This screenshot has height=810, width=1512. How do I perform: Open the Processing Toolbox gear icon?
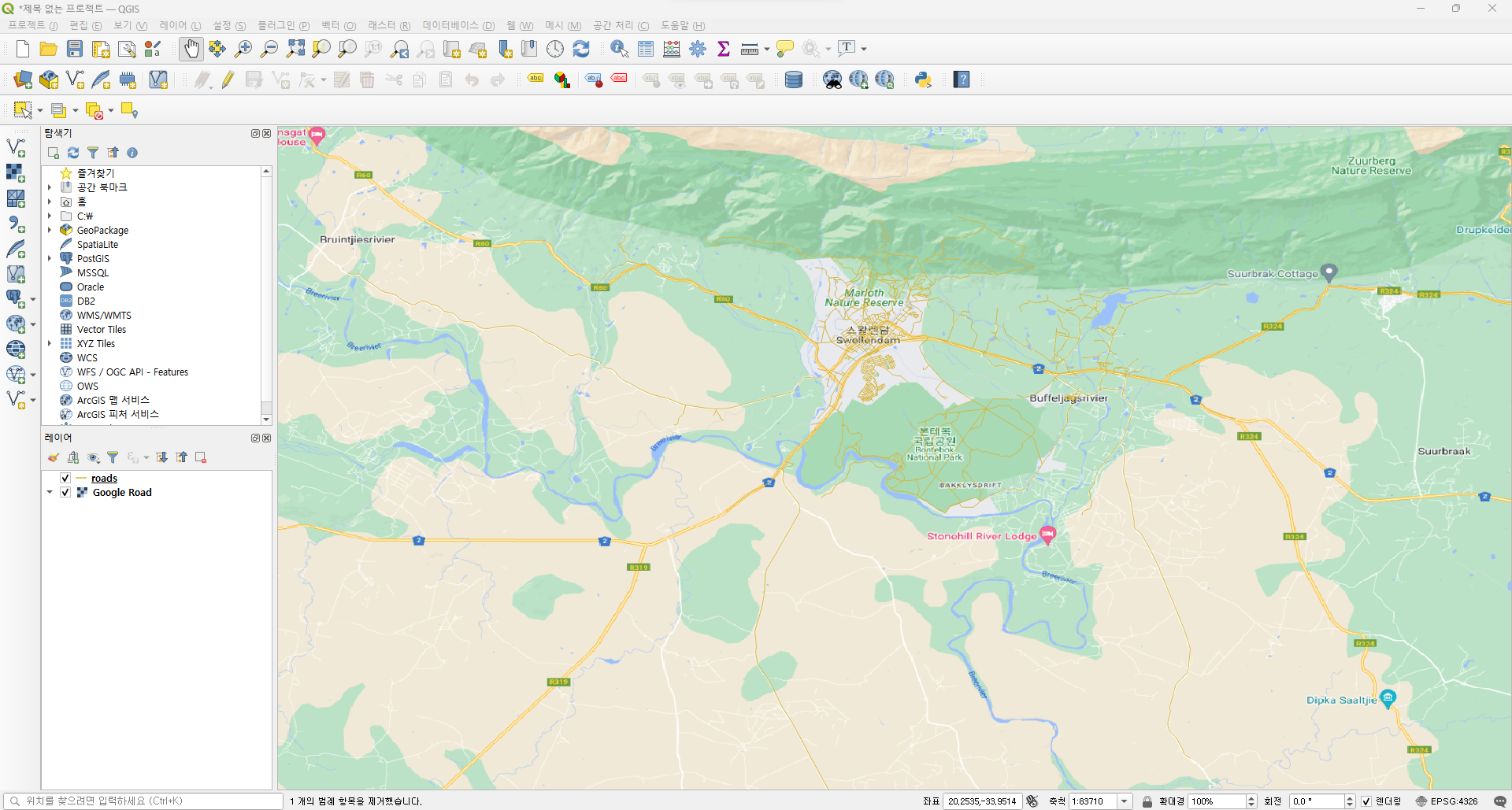[x=698, y=49]
